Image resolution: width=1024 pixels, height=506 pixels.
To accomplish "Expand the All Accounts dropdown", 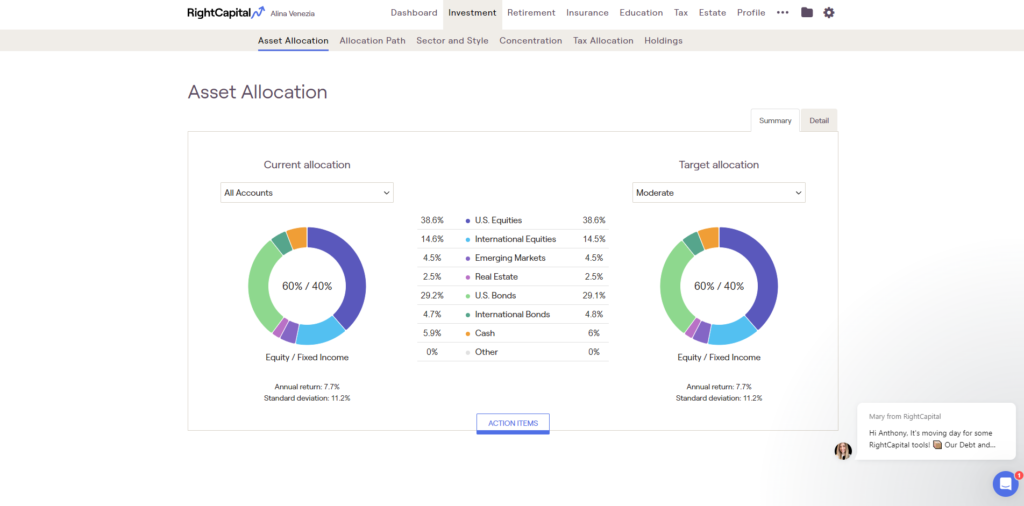I will (306, 192).
